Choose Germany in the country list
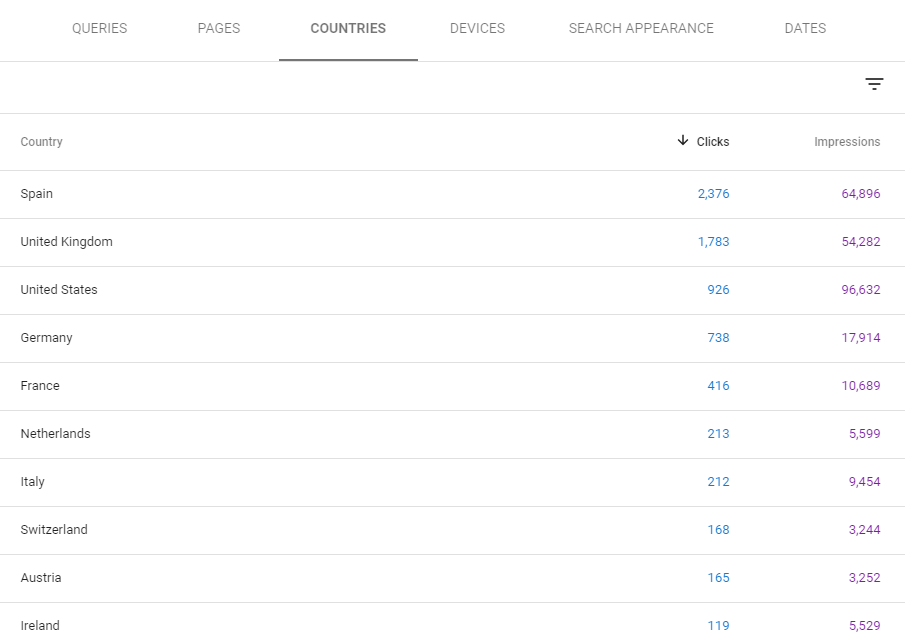Viewport: 905px width, 644px height. pyautogui.click(x=46, y=338)
